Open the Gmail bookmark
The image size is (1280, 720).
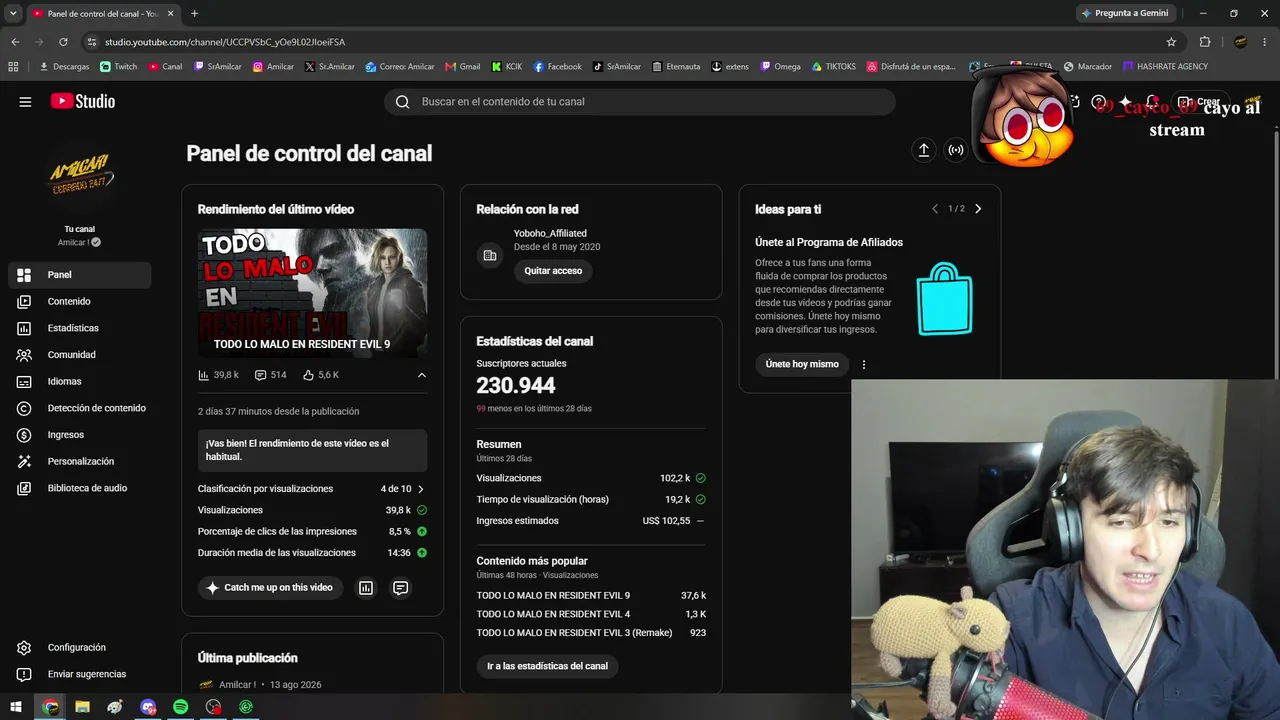click(463, 67)
